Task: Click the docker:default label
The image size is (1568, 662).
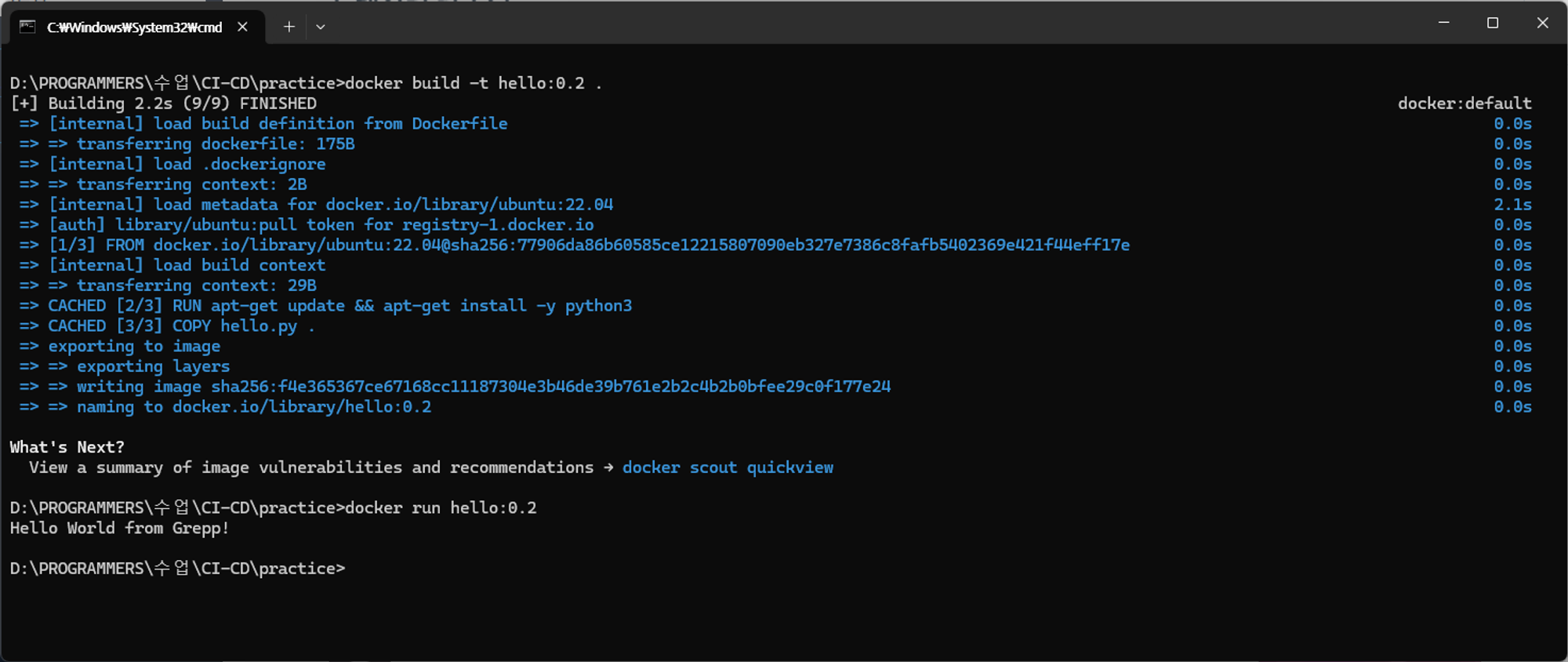Action: click(x=1465, y=104)
